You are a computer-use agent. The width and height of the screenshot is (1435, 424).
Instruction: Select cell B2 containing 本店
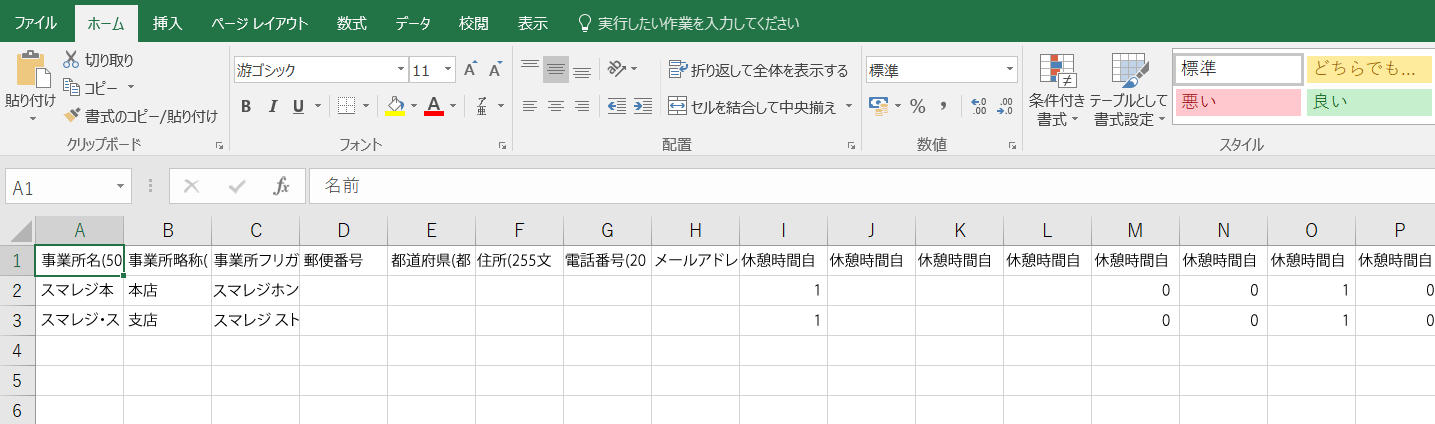(167, 290)
